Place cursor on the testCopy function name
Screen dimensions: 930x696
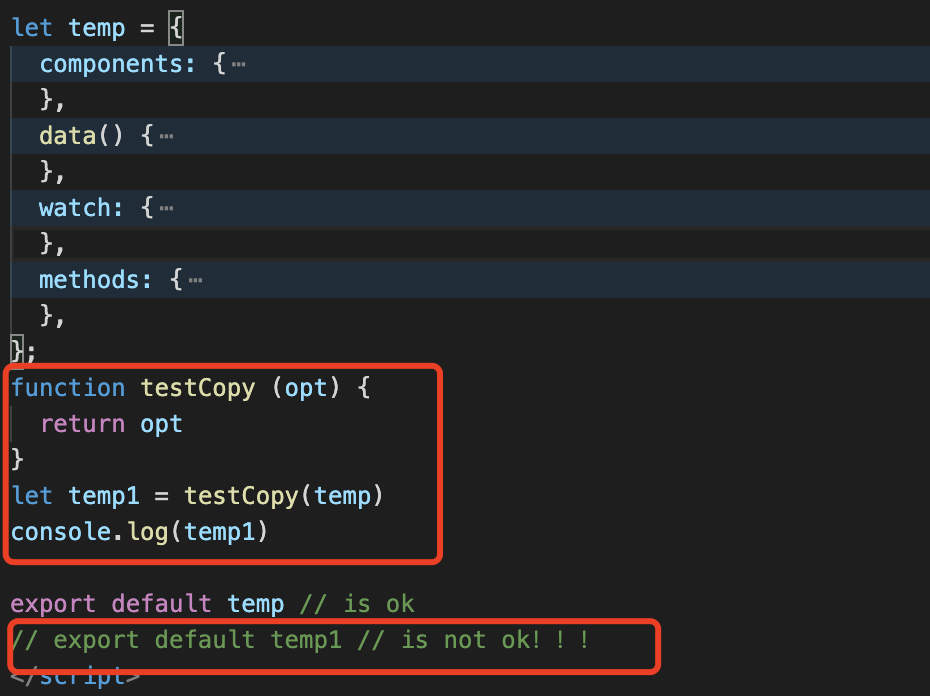[x=198, y=388]
